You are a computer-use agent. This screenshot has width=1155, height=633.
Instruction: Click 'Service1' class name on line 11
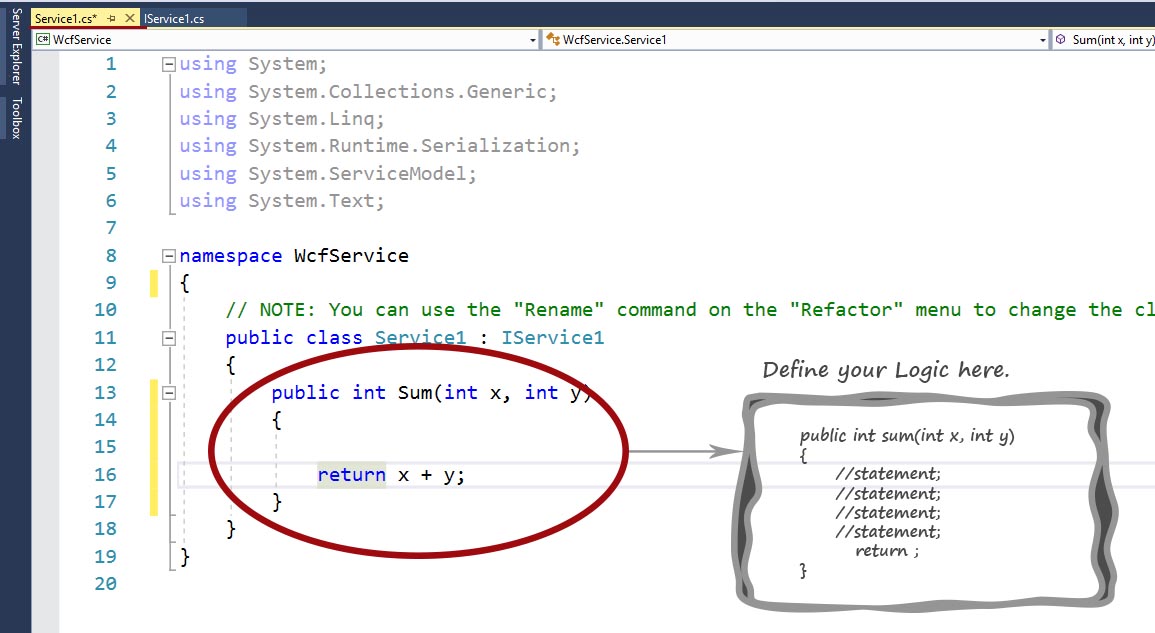click(x=421, y=338)
